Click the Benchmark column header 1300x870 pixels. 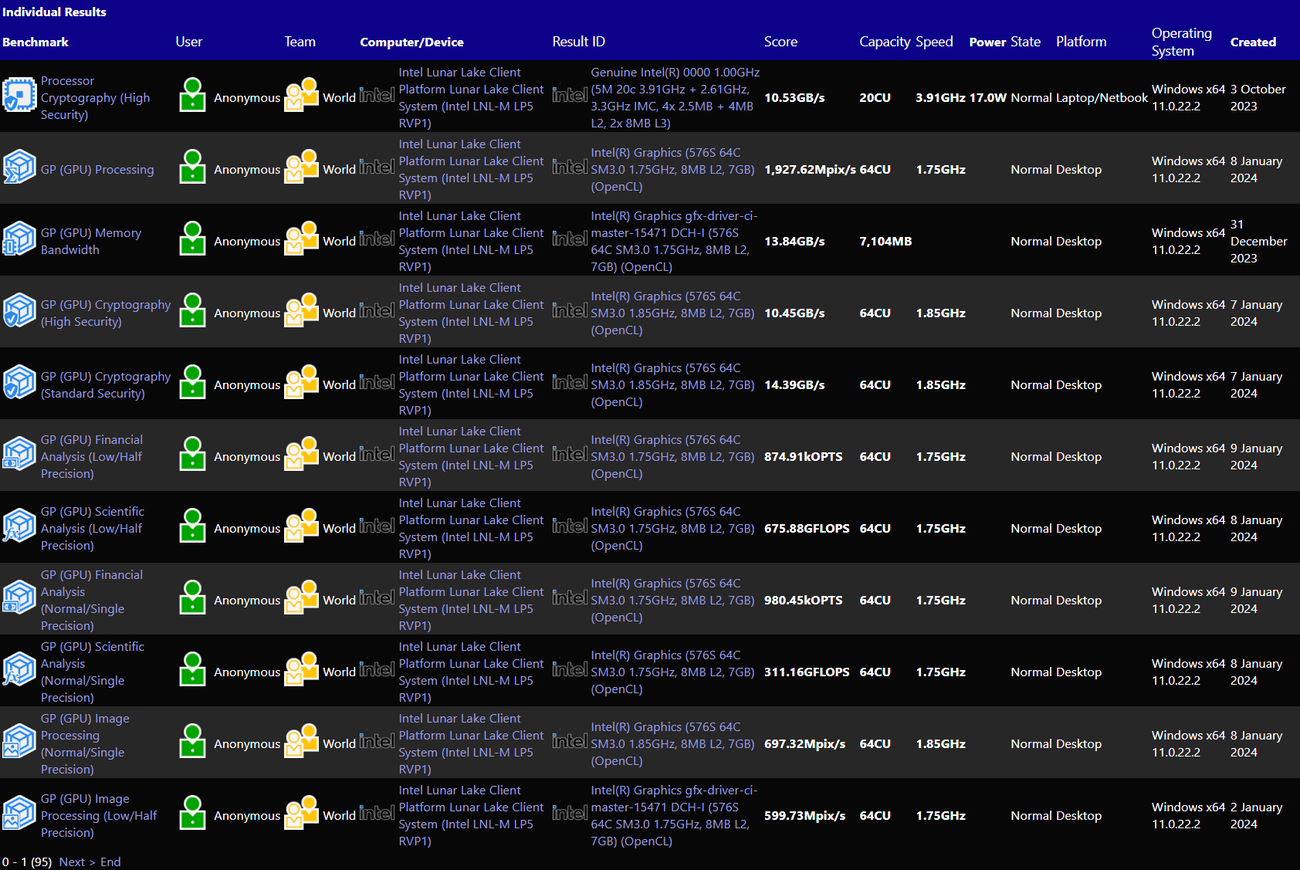[35, 42]
